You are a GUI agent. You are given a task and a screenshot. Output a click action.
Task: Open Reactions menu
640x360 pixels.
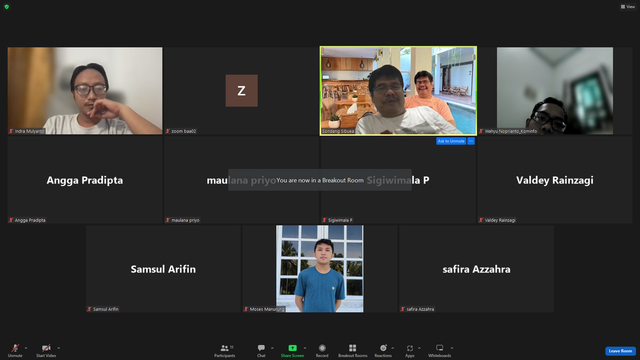(x=383, y=350)
